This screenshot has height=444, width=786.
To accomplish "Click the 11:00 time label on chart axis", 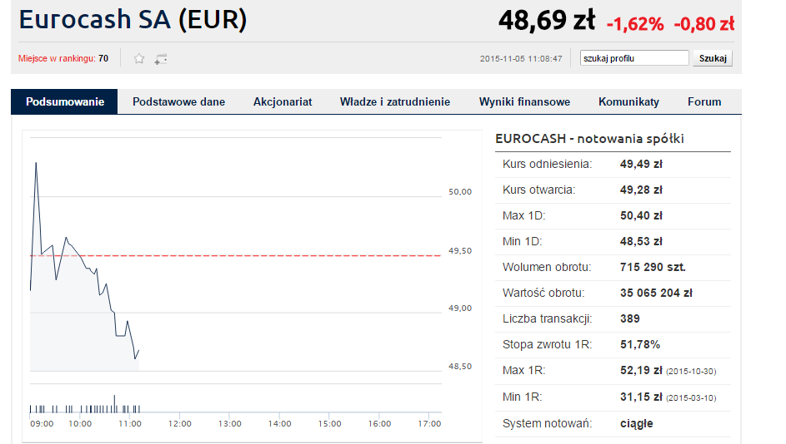I will [x=130, y=424].
